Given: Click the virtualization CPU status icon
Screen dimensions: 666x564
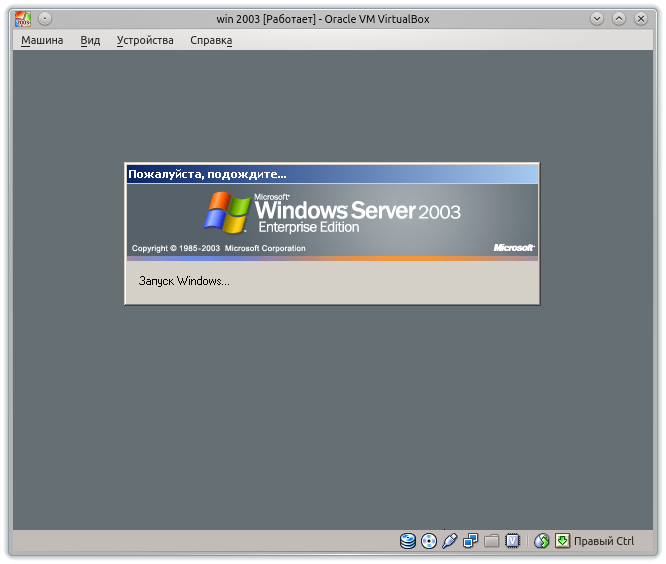Looking at the screenshot, I should pos(512,541).
